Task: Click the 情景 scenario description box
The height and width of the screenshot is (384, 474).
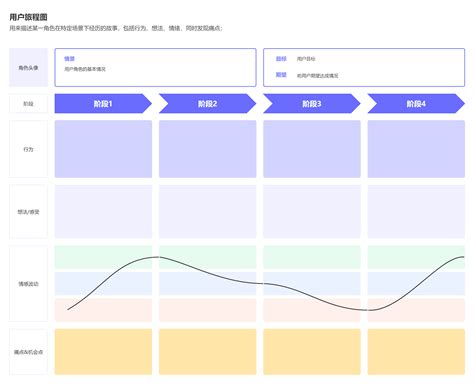Action: pos(155,67)
